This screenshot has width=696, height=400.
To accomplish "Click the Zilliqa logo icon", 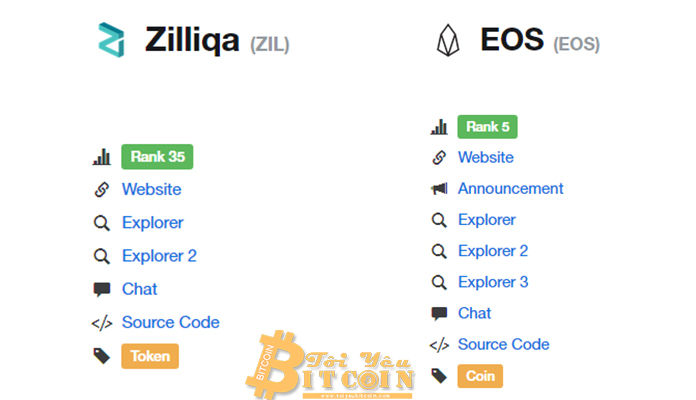I will point(111,40).
